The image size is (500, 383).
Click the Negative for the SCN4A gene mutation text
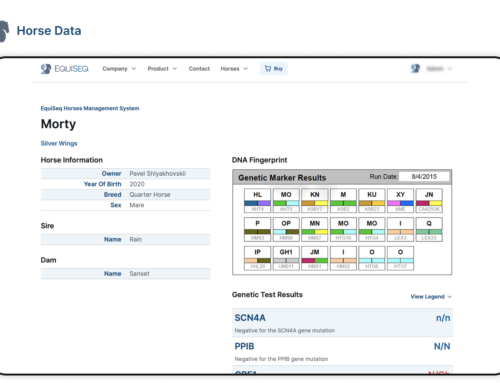coord(285,331)
